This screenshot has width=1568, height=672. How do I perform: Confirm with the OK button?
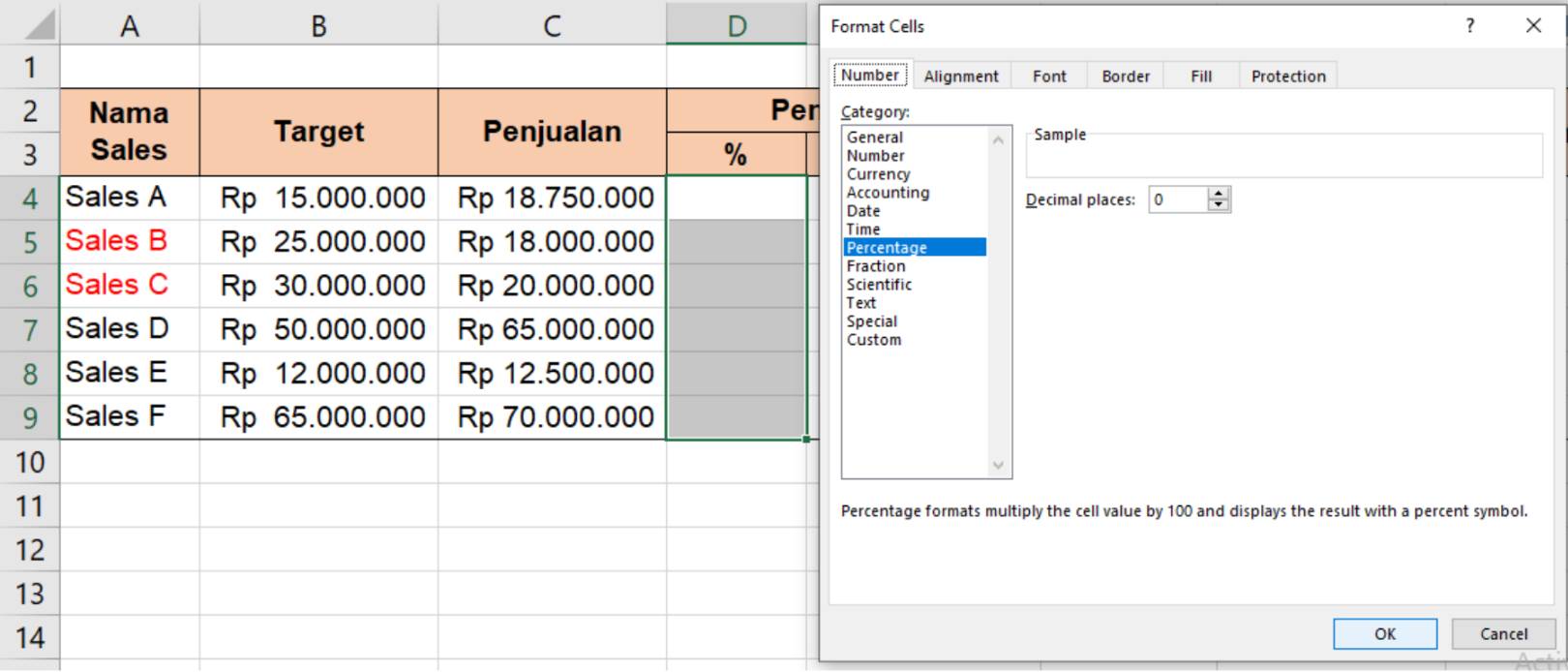click(x=1385, y=634)
